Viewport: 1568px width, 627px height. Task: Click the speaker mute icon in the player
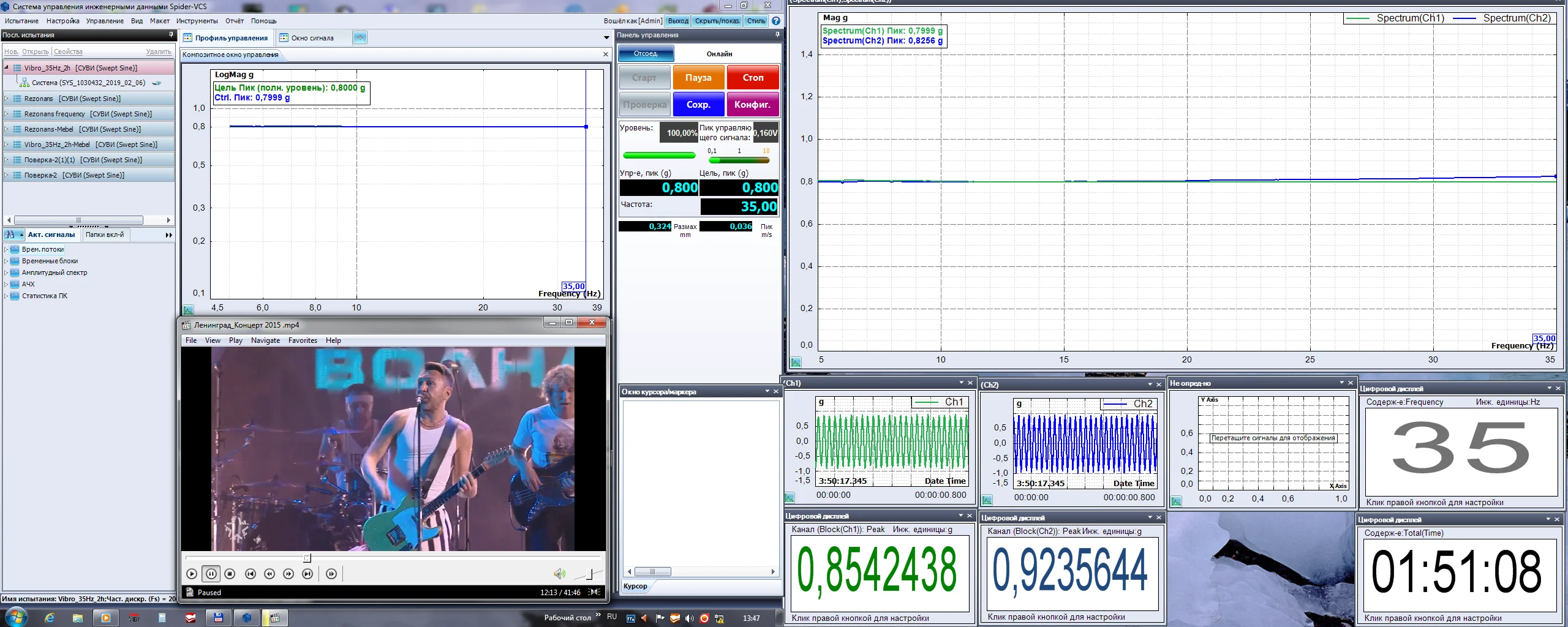click(x=559, y=574)
